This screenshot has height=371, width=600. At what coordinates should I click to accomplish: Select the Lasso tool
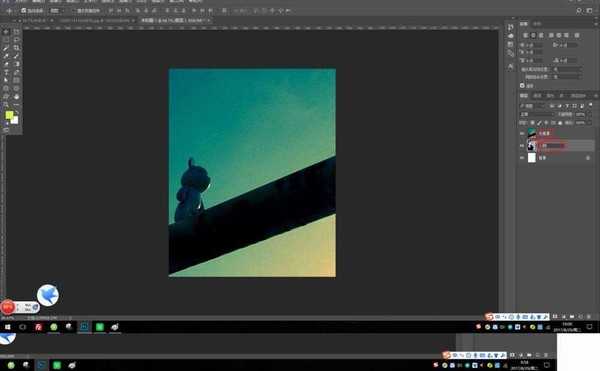point(16,40)
